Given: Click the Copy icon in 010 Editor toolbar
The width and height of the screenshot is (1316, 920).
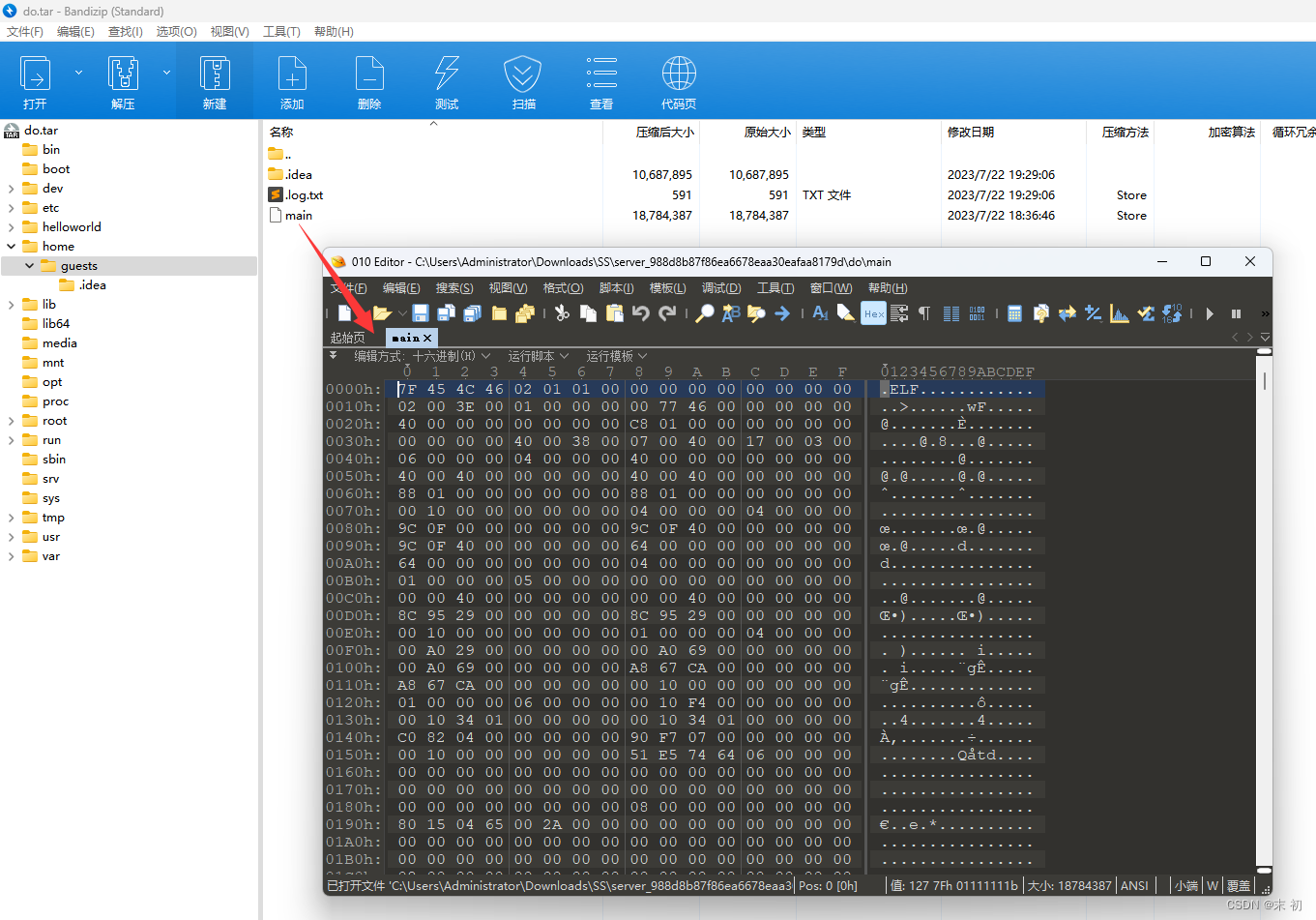Looking at the screenshot, I should coord(588,312).
